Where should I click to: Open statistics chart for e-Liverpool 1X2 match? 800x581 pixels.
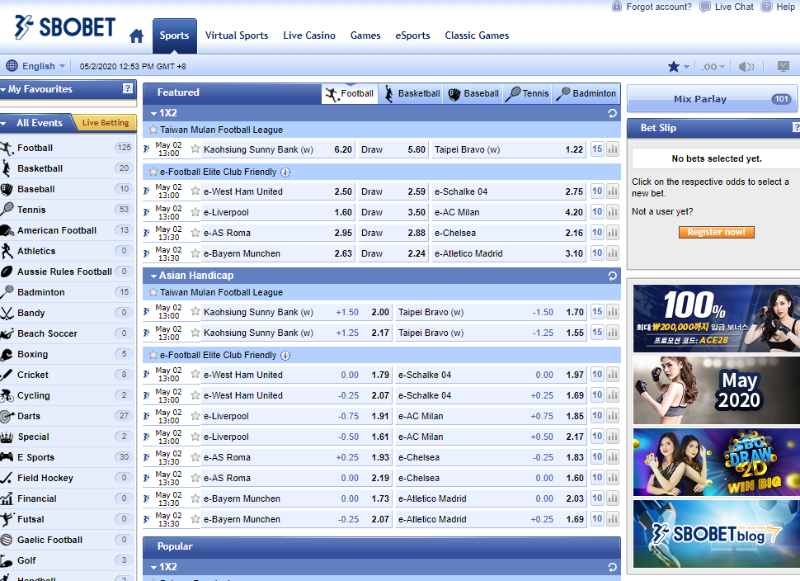(612, 212)
